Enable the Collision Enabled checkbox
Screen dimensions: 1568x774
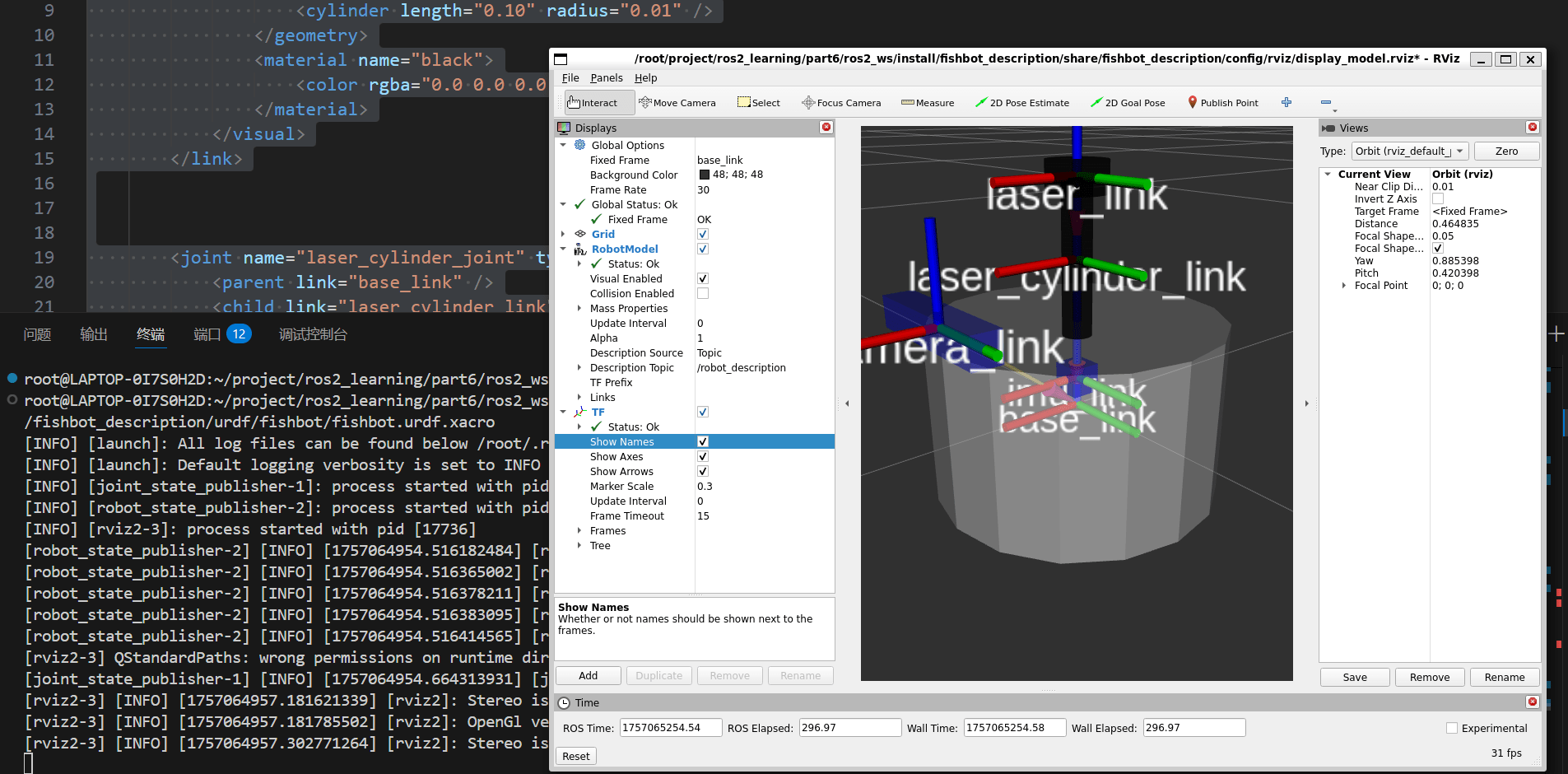[703, 294]
